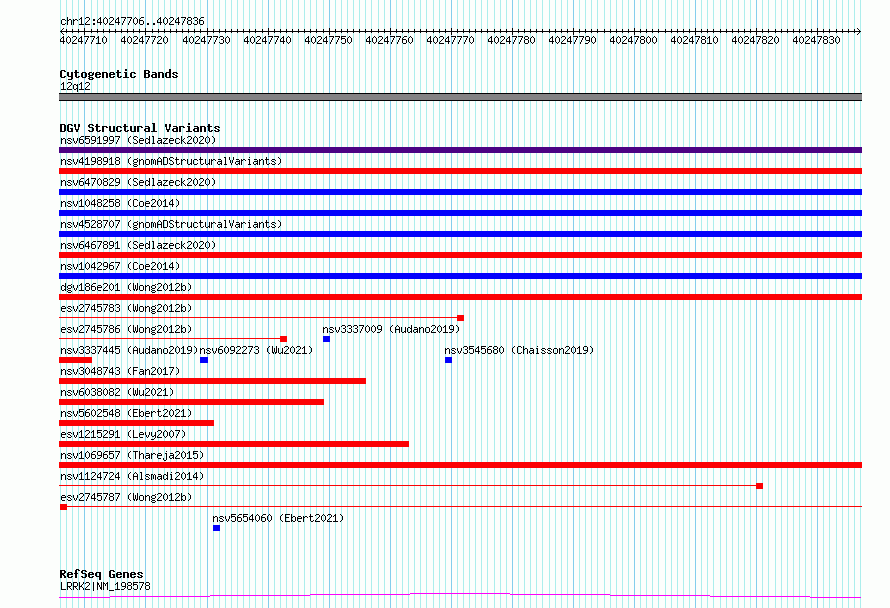Click variant label nsv1069657 (Thareja2015)
890x608 pixels.
[x=132, y=455]
